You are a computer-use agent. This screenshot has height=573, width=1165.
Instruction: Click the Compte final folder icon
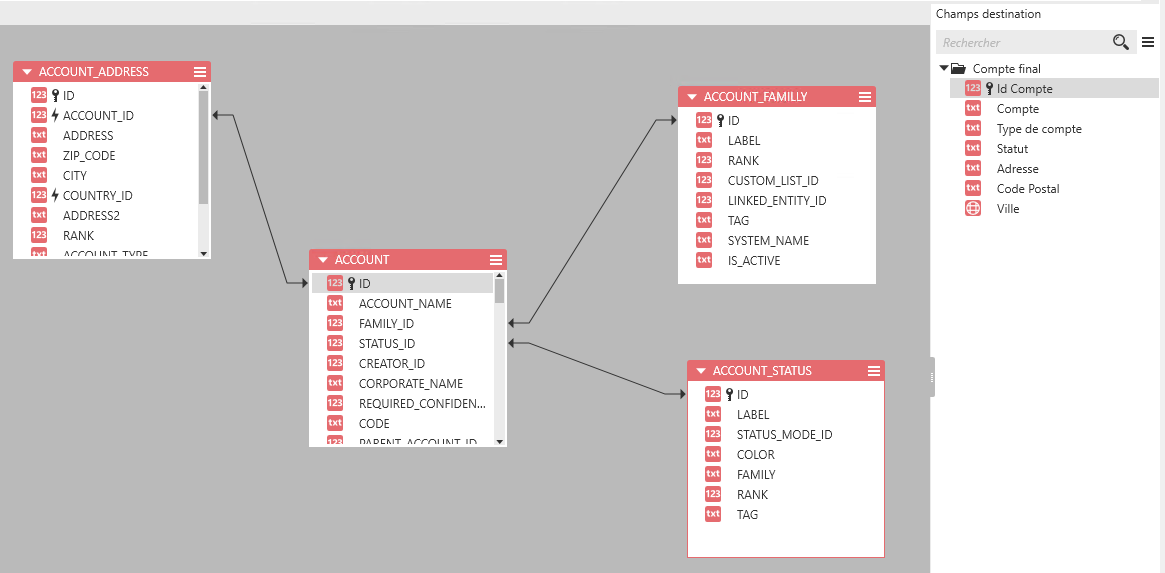pos(958,69)
